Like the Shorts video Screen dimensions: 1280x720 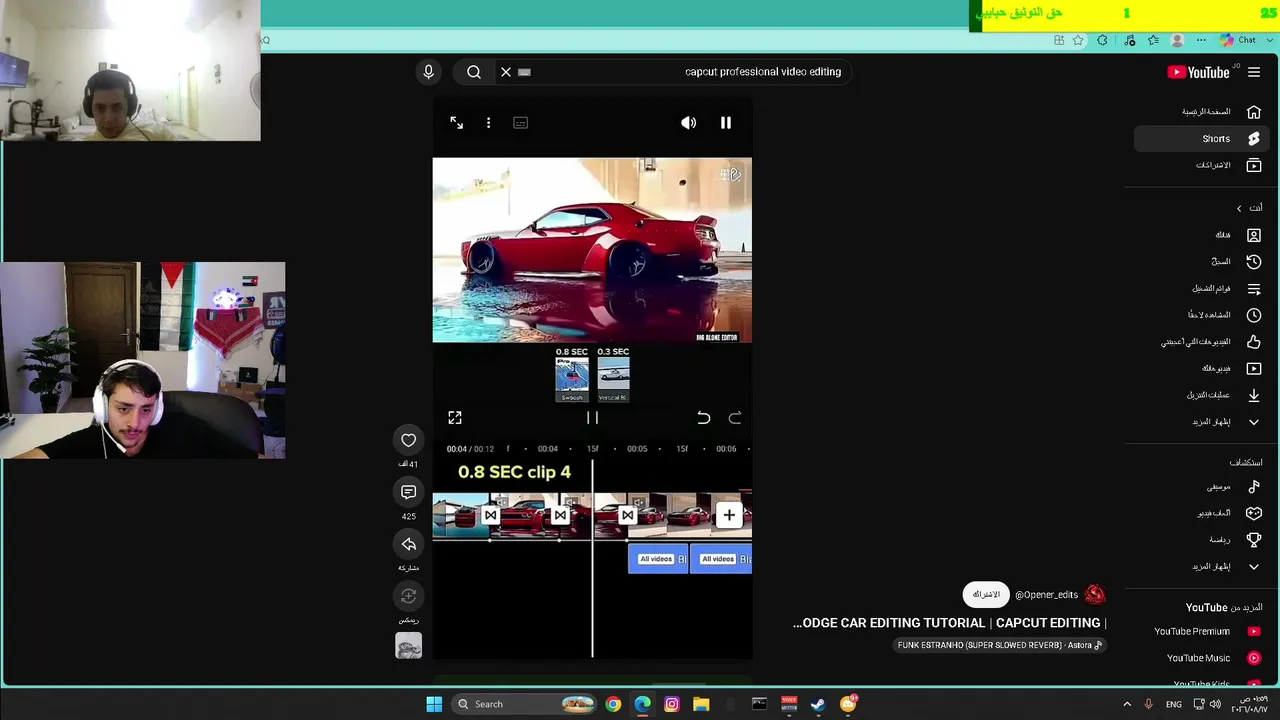click(x=408, y=440)
